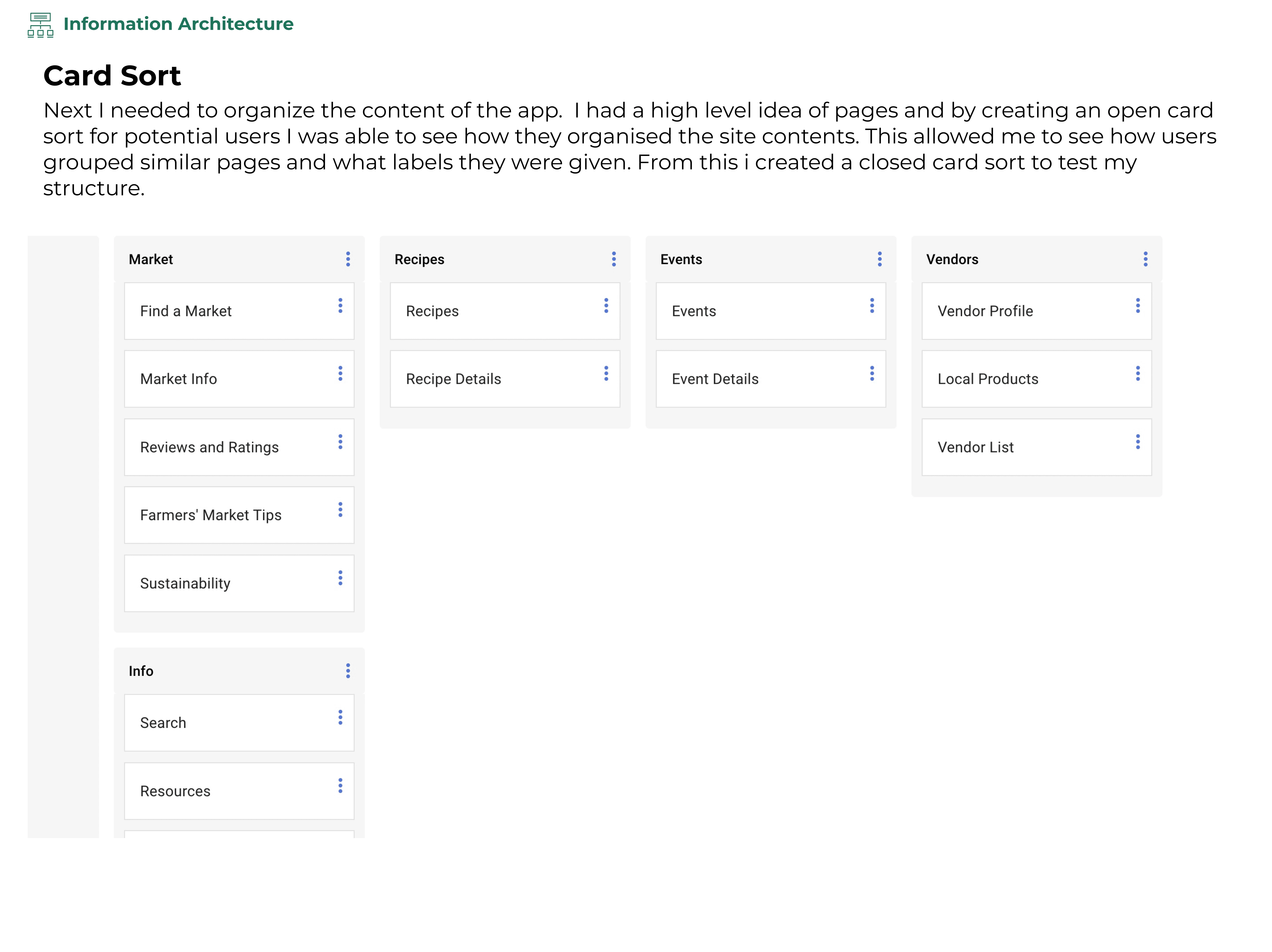Select the Event Details card
Image resolution: width=1272 pixels, height=952 pixels.
tap(771, 379)
